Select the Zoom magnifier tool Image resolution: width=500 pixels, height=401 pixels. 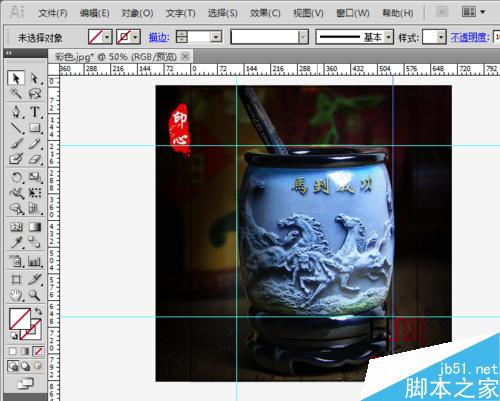[x=35, y=295]
